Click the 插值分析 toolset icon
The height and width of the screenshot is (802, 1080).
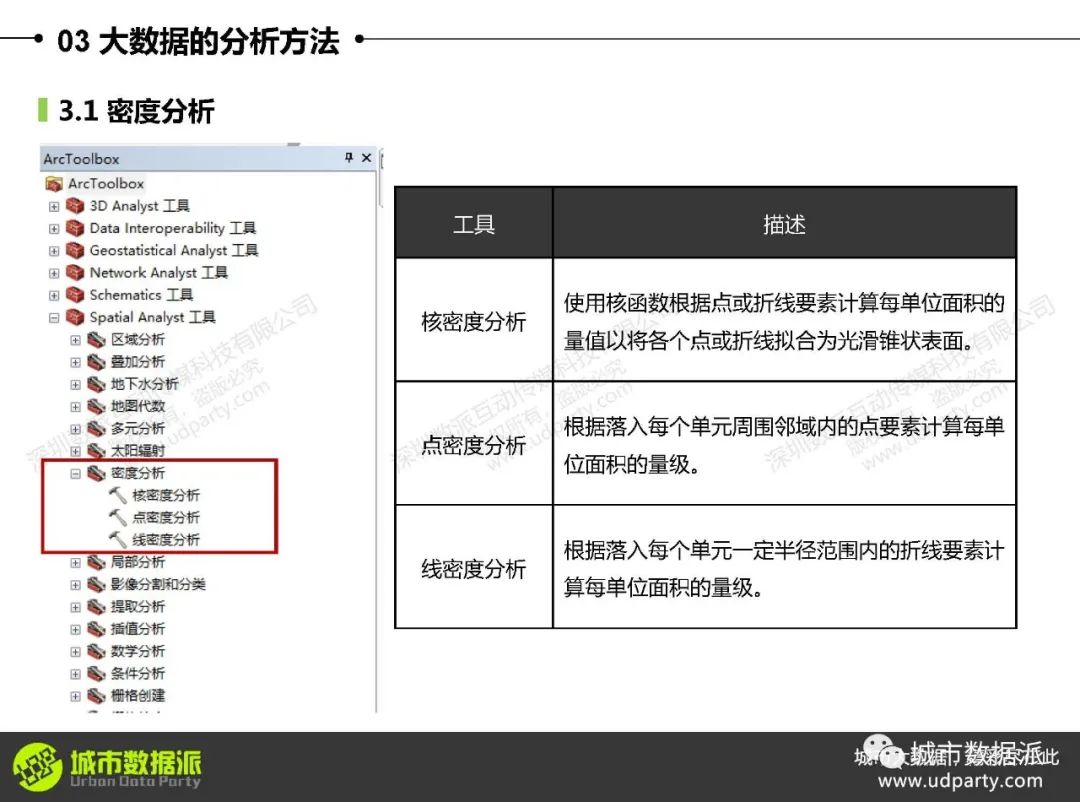96,629
